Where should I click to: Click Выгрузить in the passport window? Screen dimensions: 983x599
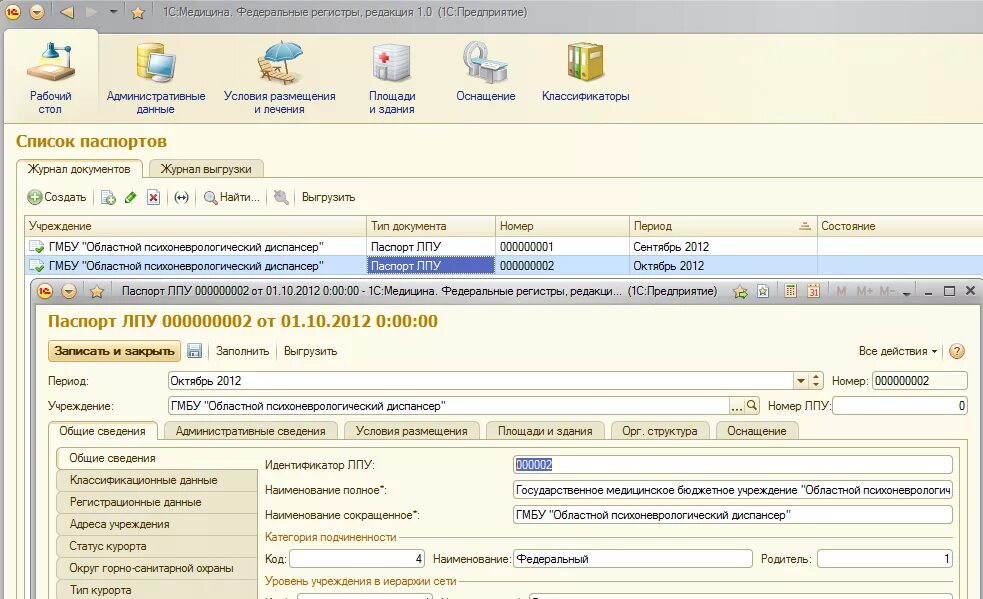[310, 351]
